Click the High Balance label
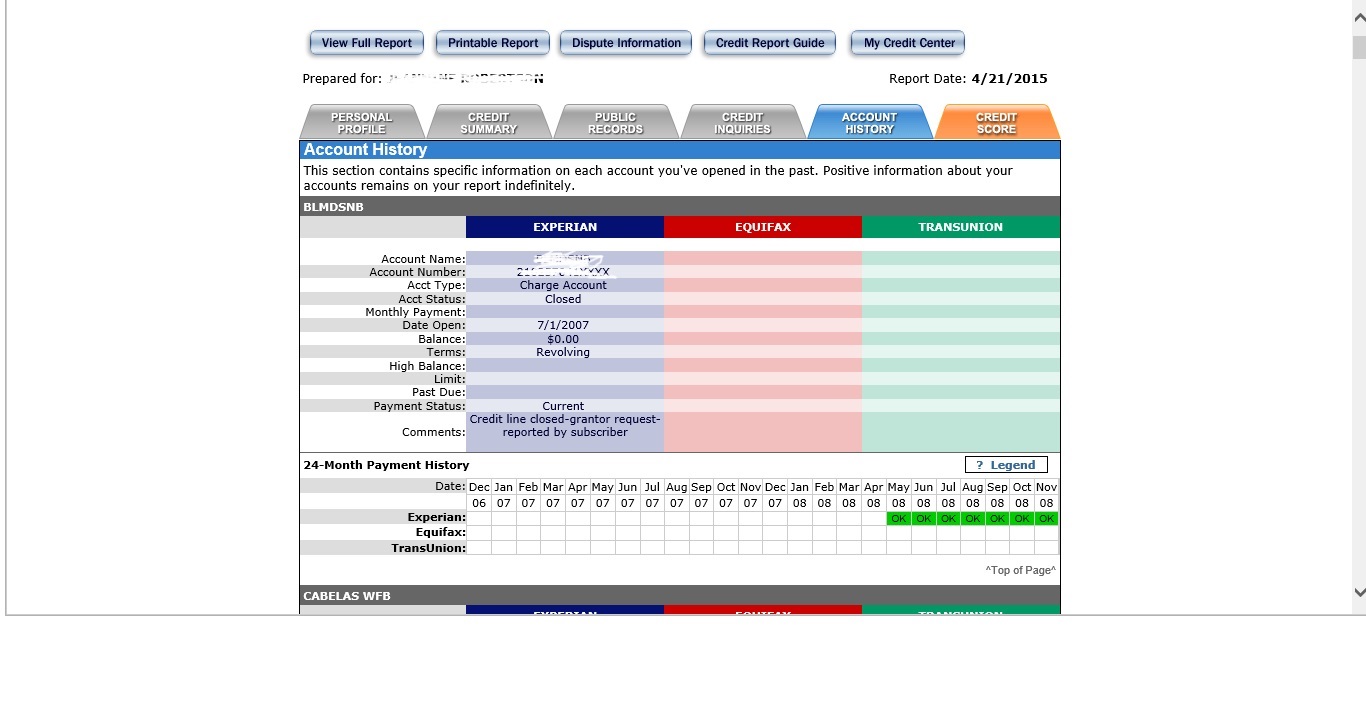 point(427,366)
